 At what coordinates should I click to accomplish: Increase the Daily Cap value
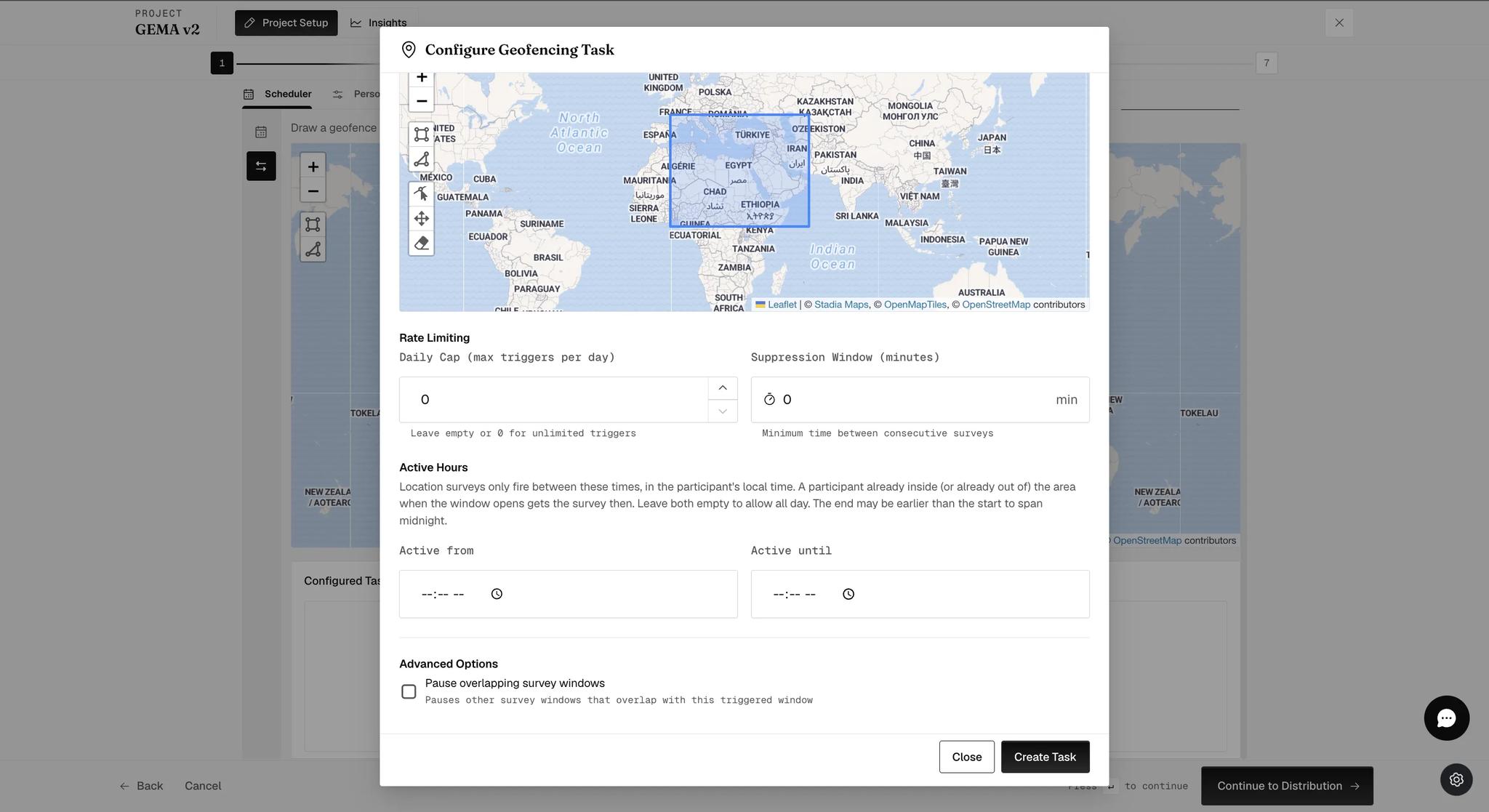tap(722, 388)
